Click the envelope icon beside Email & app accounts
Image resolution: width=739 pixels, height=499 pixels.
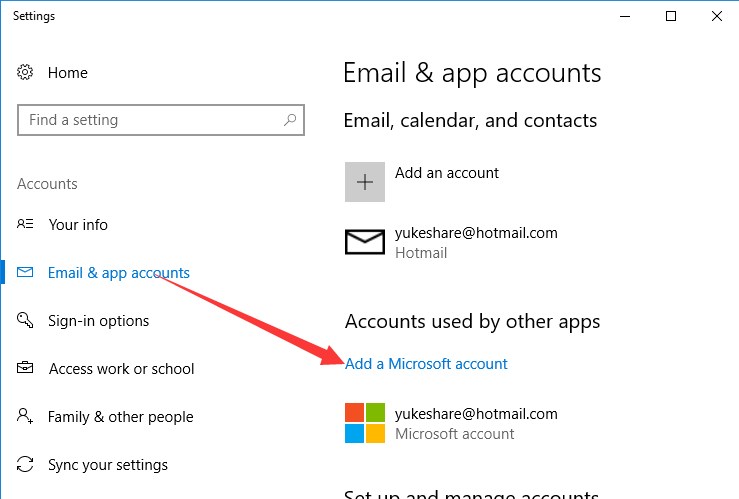25,272
